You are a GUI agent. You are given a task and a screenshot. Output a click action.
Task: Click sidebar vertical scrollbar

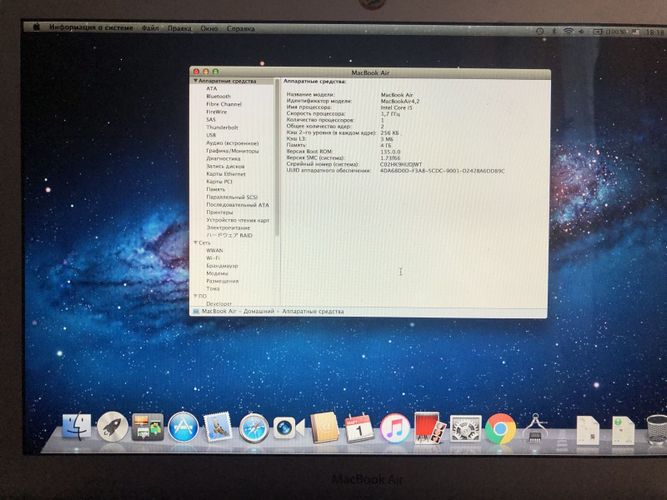(x=277, y=158)
